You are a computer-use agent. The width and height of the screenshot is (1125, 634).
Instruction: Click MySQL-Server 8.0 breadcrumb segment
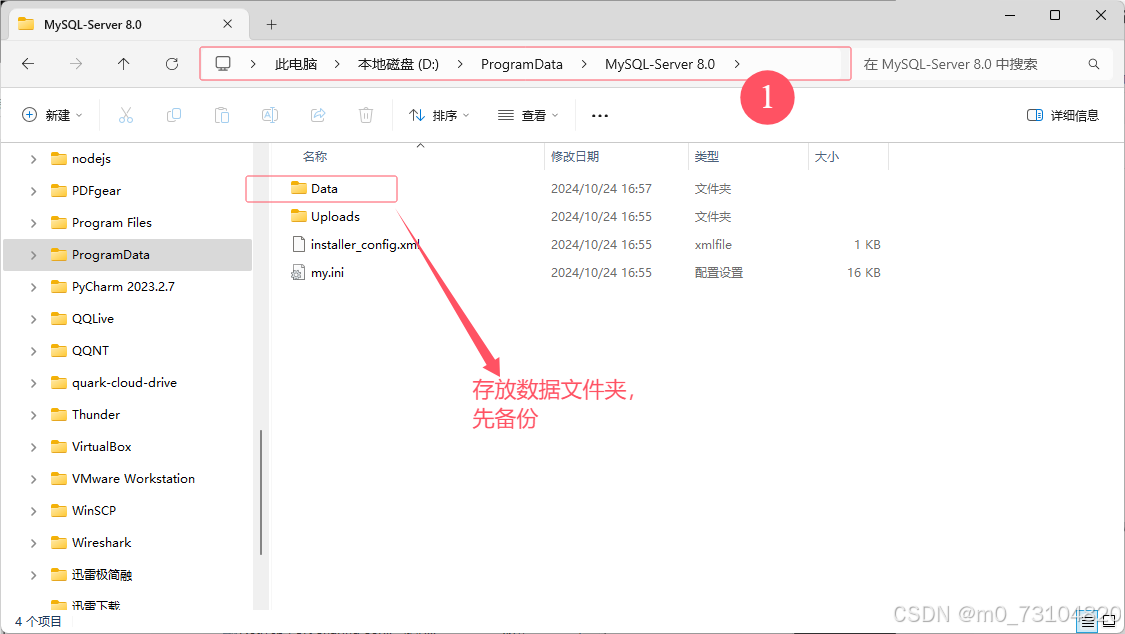[660, 64]
